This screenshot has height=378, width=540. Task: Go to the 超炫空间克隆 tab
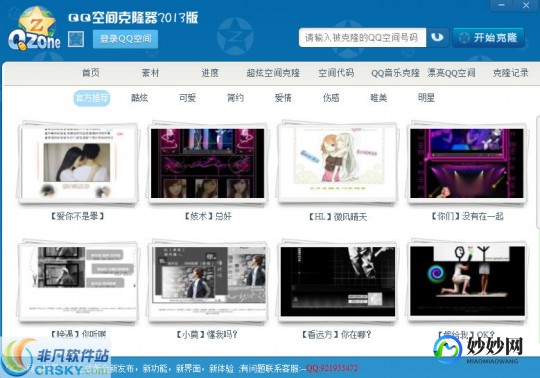(x=273, y=73)
